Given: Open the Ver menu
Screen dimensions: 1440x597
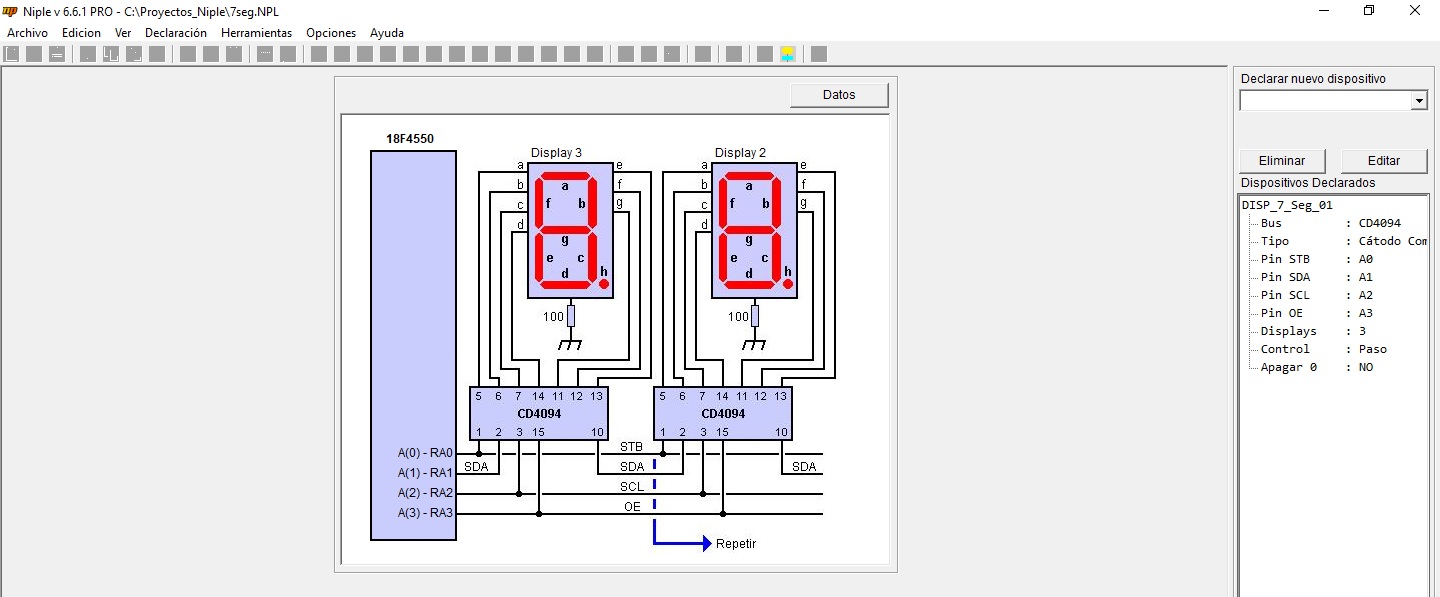Looking at the screenshot, I should coord(123,33).
